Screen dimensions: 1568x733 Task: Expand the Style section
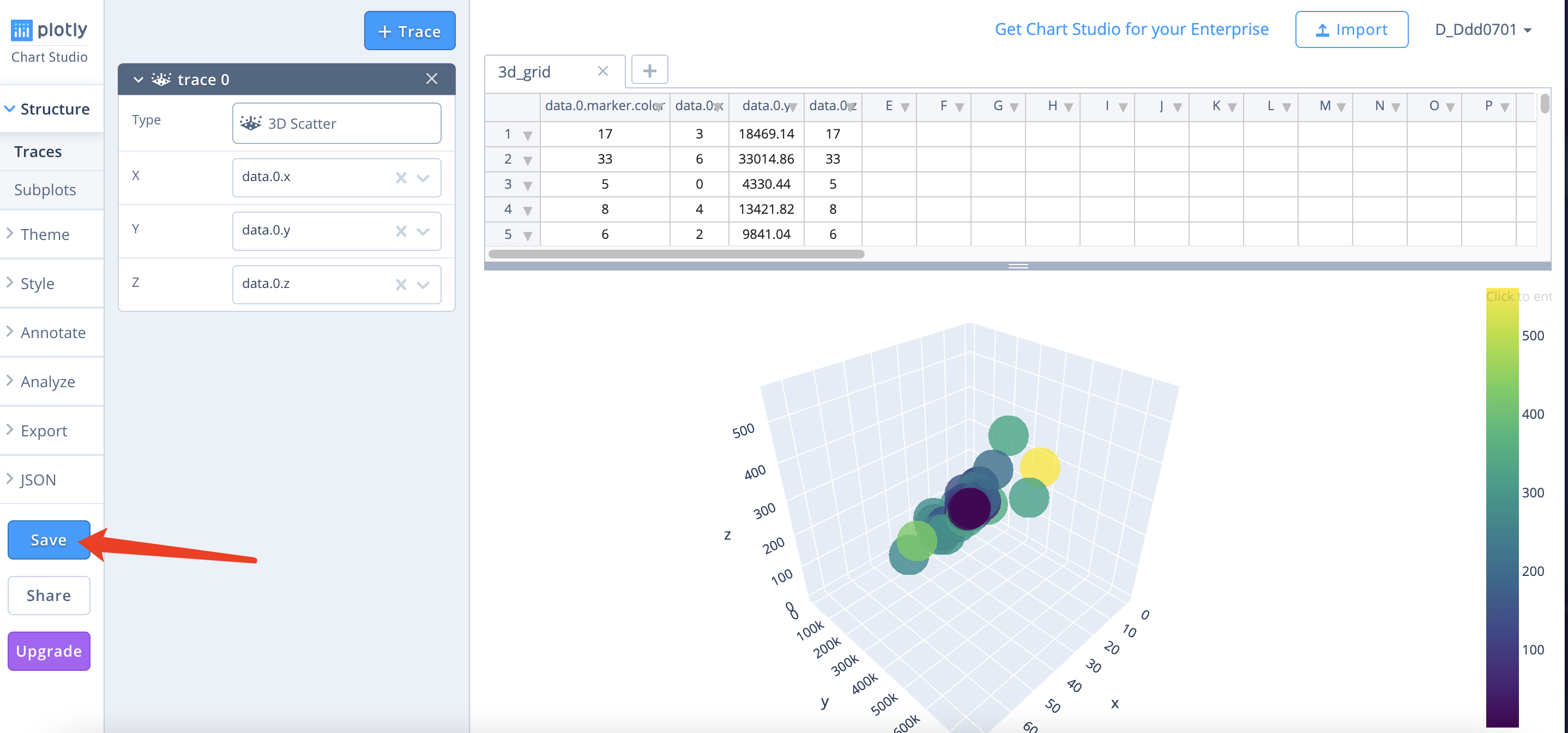pyautogui.click(x=37, y=284)
